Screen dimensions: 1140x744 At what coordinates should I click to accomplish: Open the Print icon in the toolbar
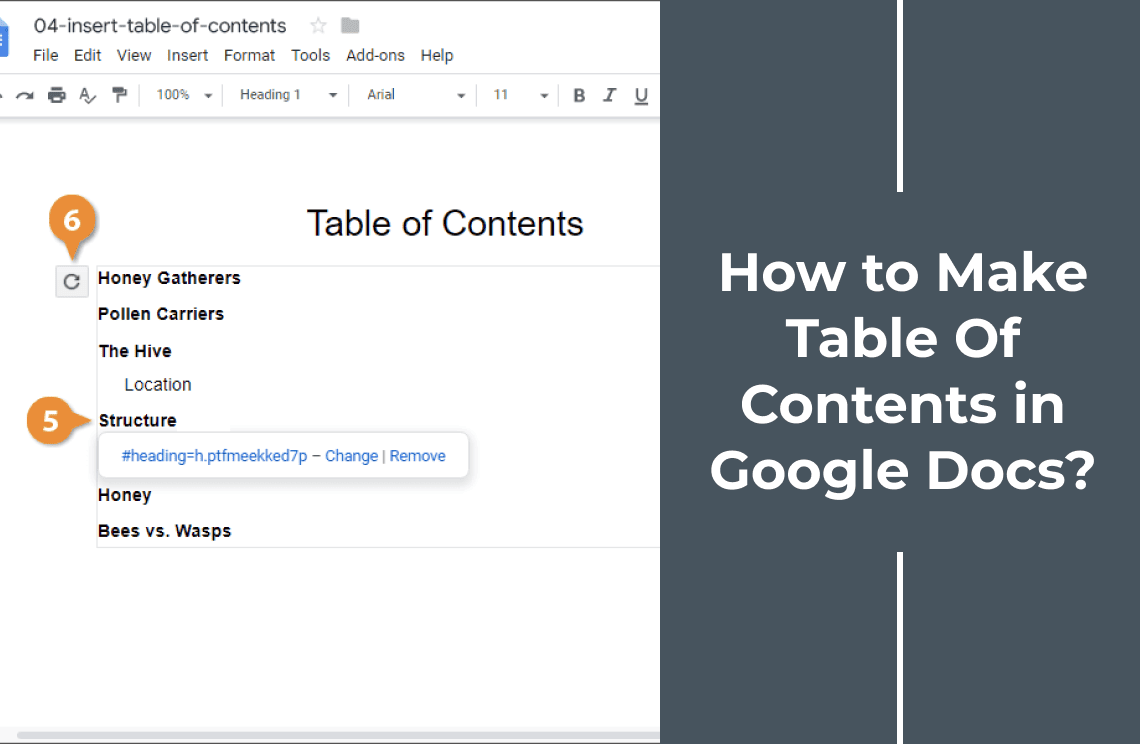(x=57, y=95)
